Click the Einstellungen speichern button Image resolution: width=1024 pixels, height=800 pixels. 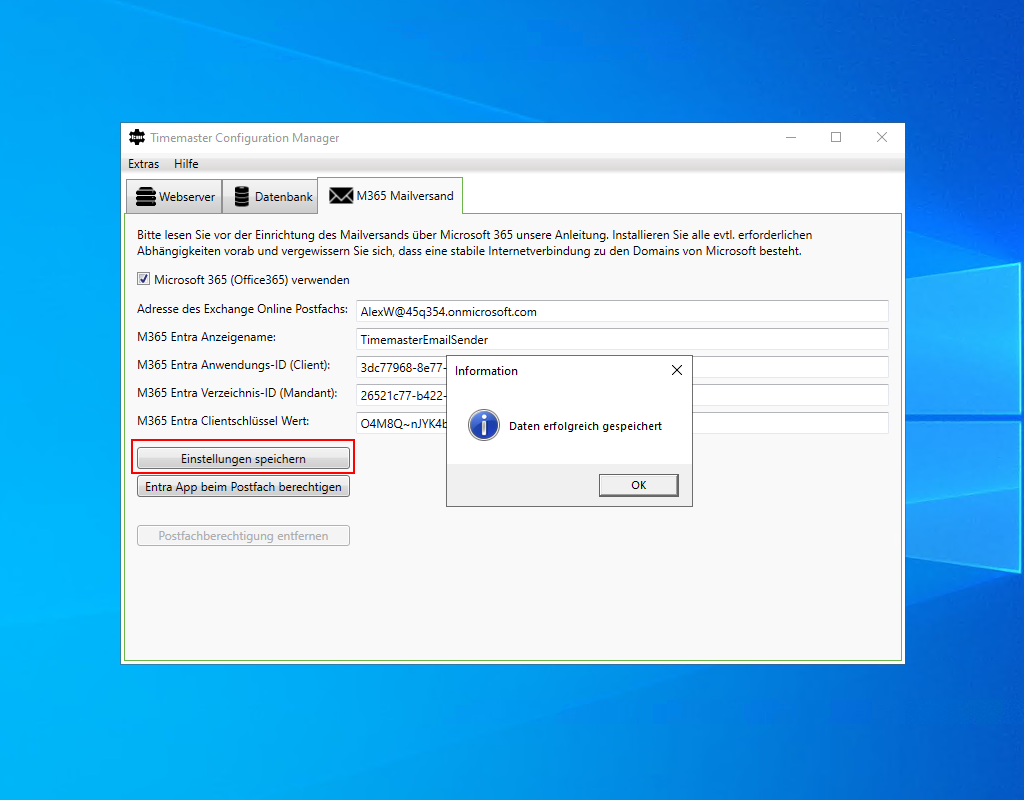(x=243, y=459)
